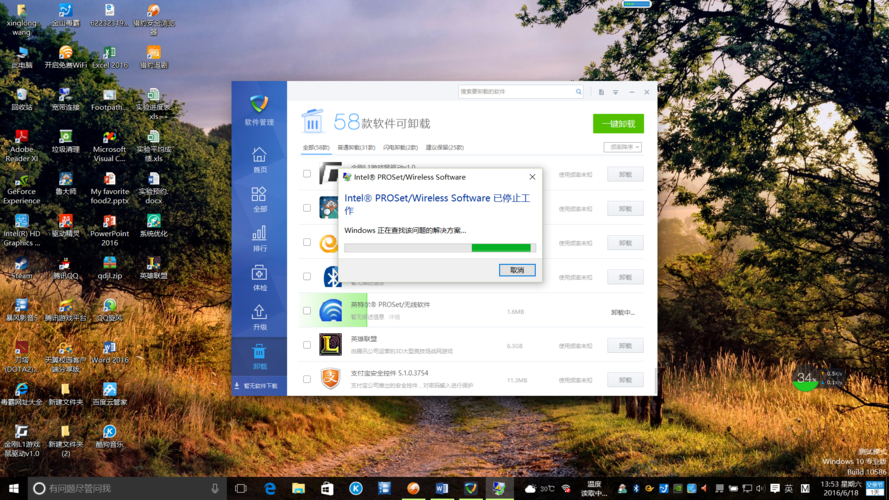Open File Explorer from taskbar
Image resolution: width=889 pixels, height=500 pixels.
[x=298, y=488]
